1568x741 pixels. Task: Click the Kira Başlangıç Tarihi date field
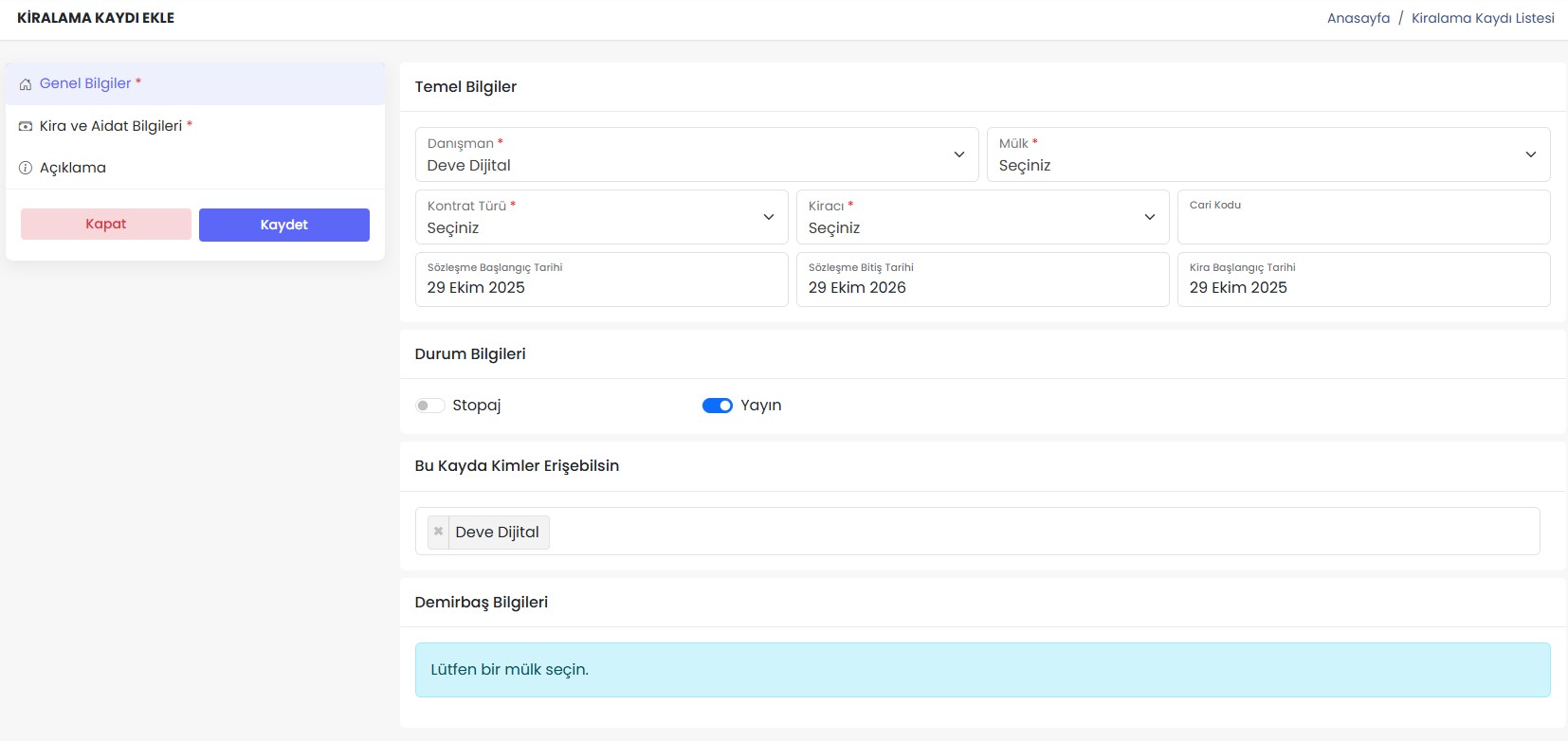(1362, 280)
